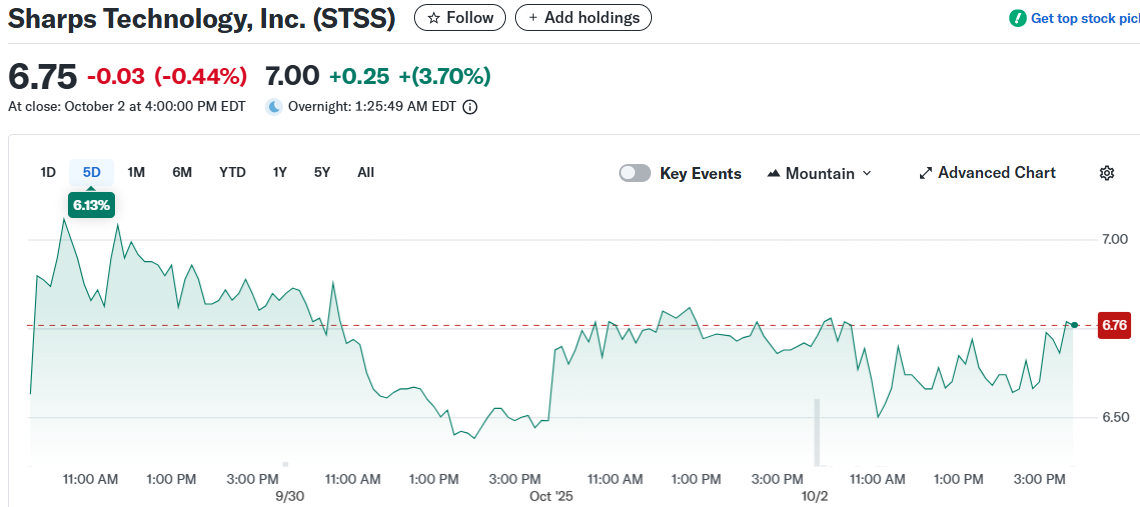Show the YTD chart range
Screen dimensions: 1140x507
point(232,172)
